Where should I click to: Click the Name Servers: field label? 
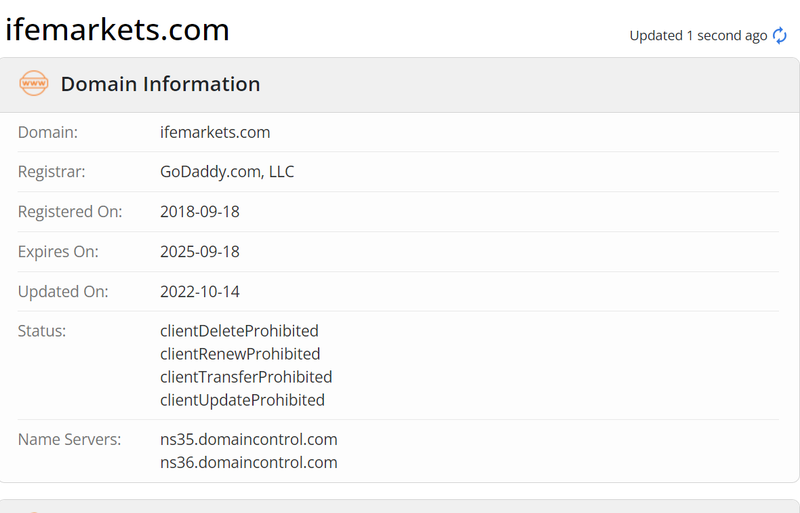[x=69, y=439]
